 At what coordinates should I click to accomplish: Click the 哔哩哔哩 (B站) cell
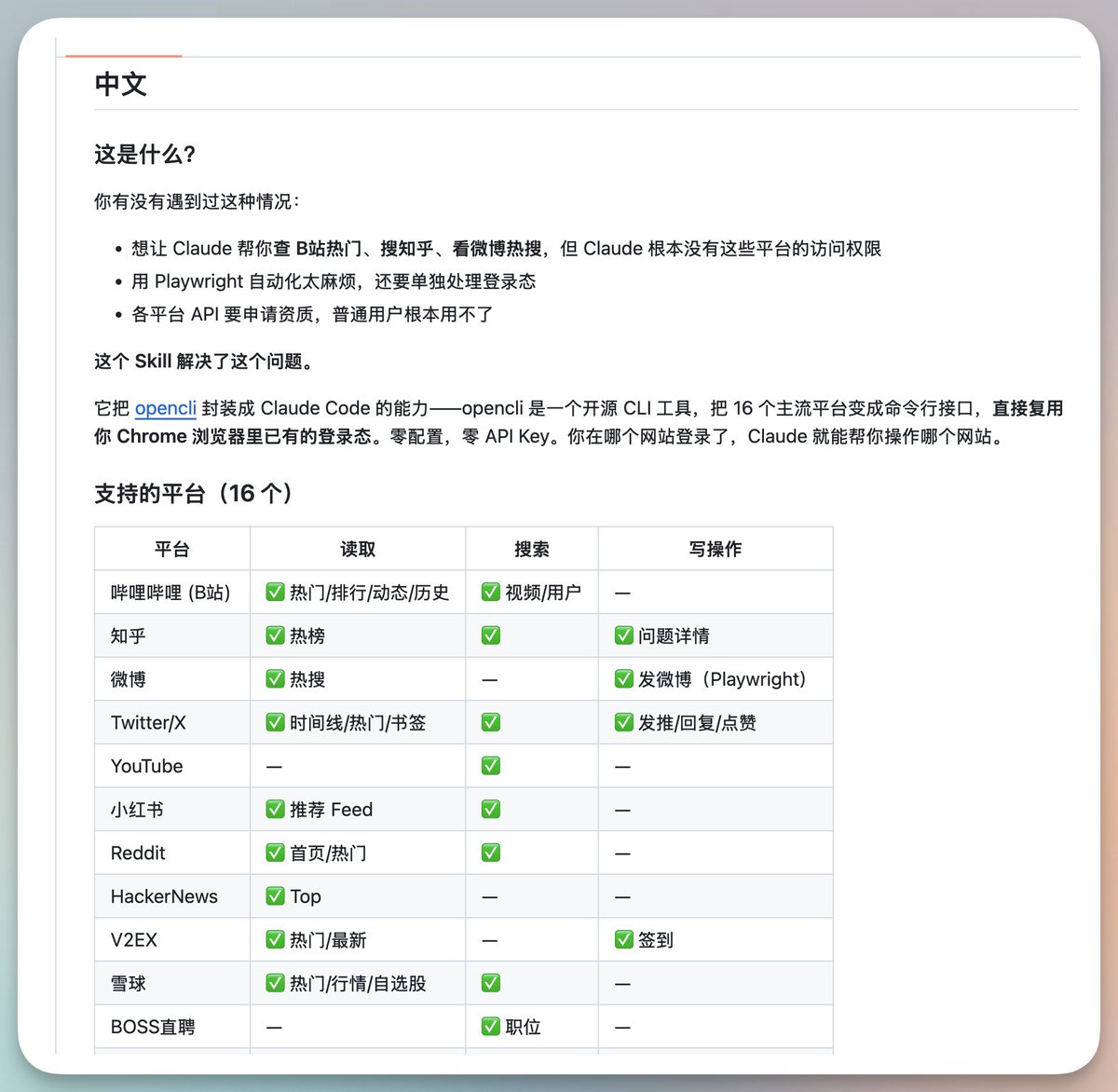[x=170, y=593]
